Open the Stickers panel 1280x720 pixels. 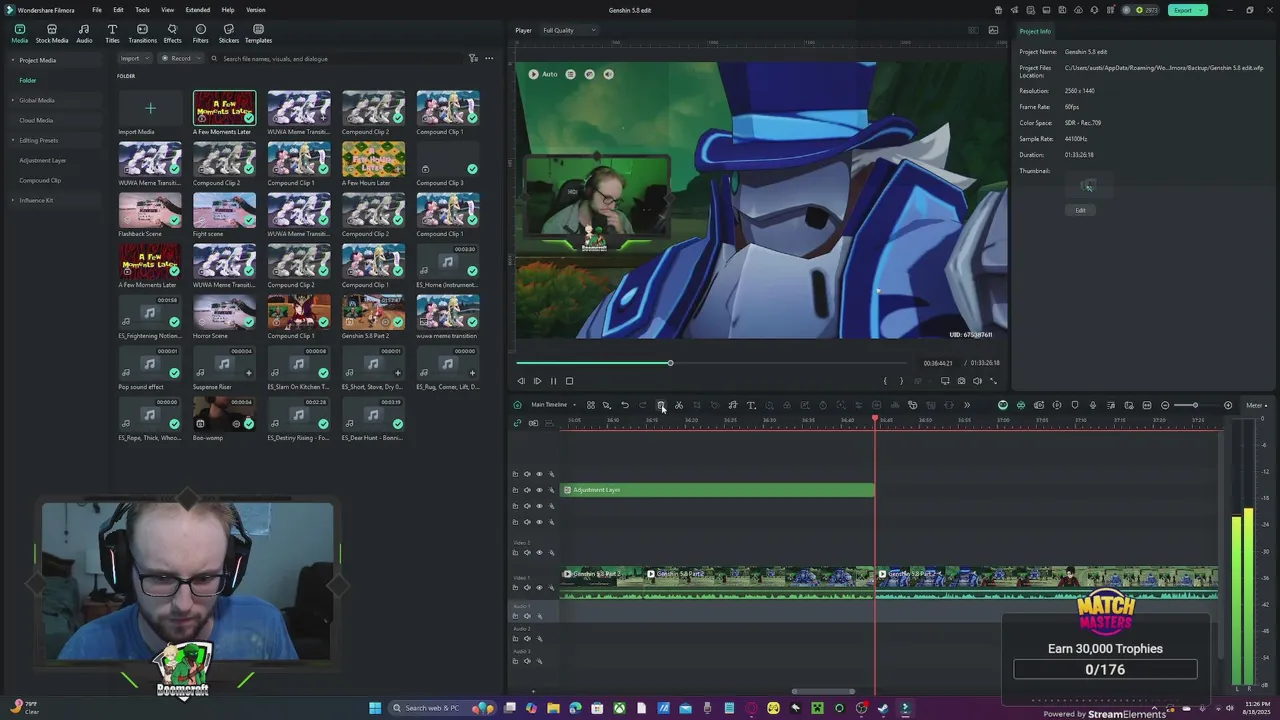click(229, 34)
